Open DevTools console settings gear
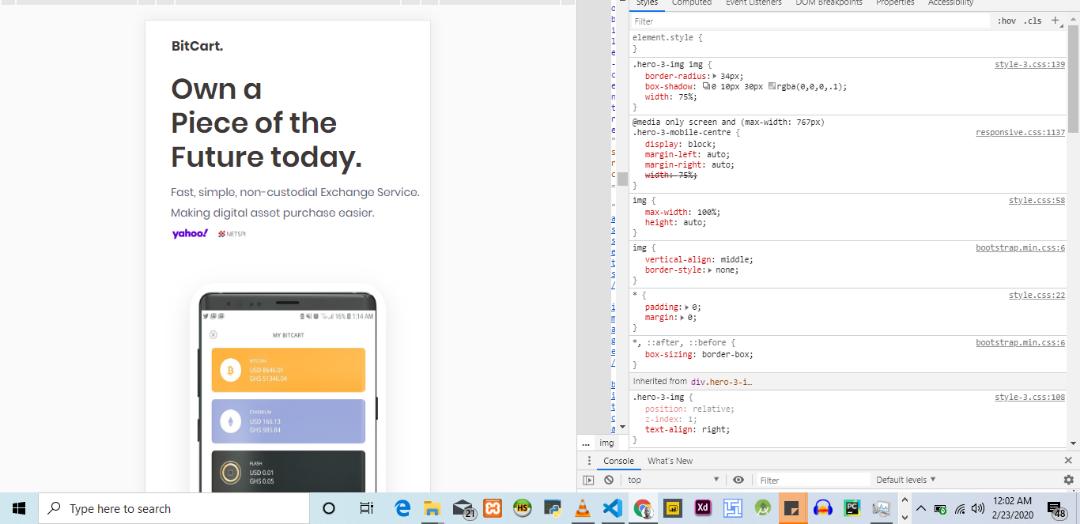The image size is (1080, 524). pyautogui.click(x=1068, y=480)
